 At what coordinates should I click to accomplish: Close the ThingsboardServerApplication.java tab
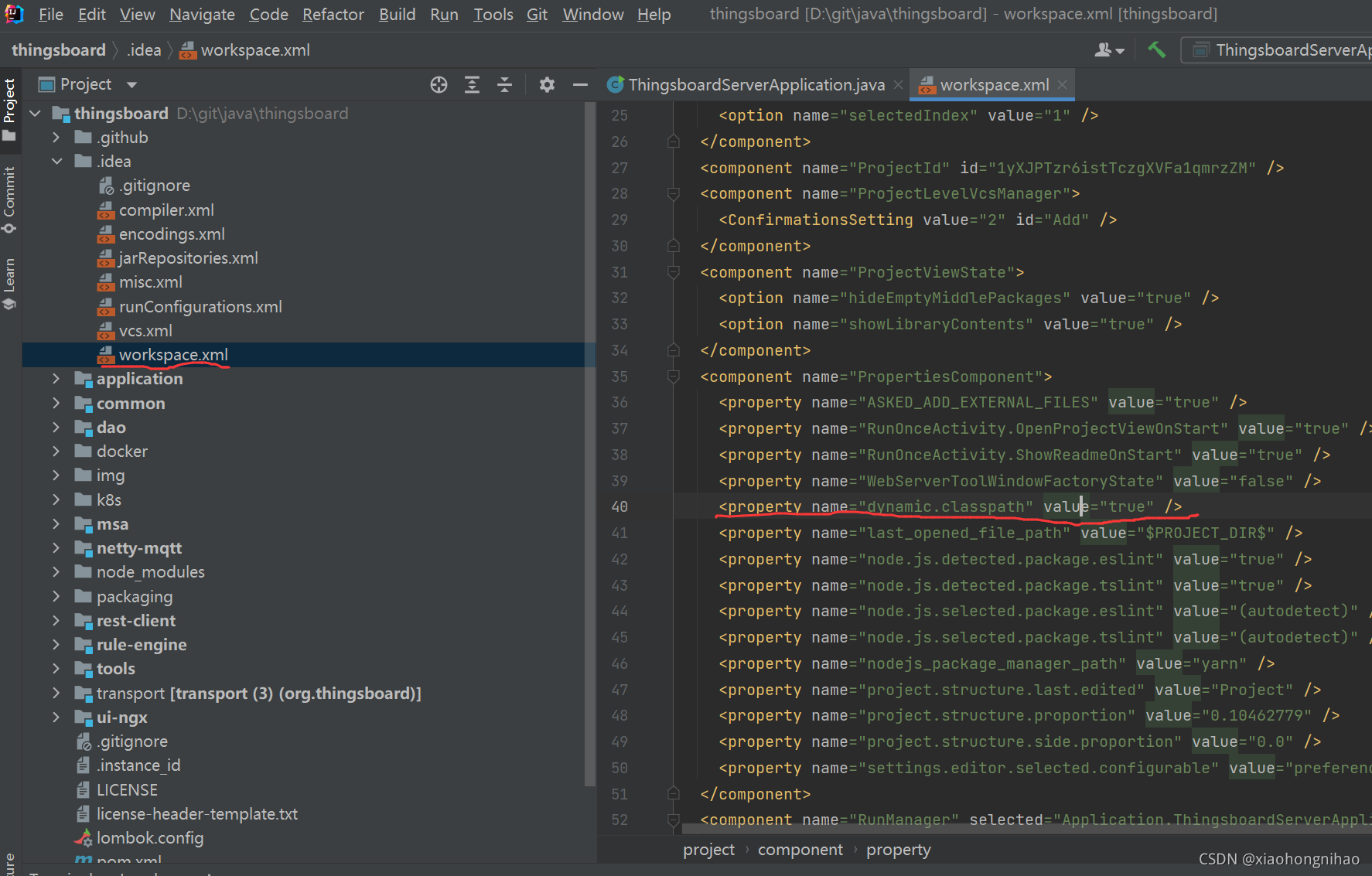[898, 85]
